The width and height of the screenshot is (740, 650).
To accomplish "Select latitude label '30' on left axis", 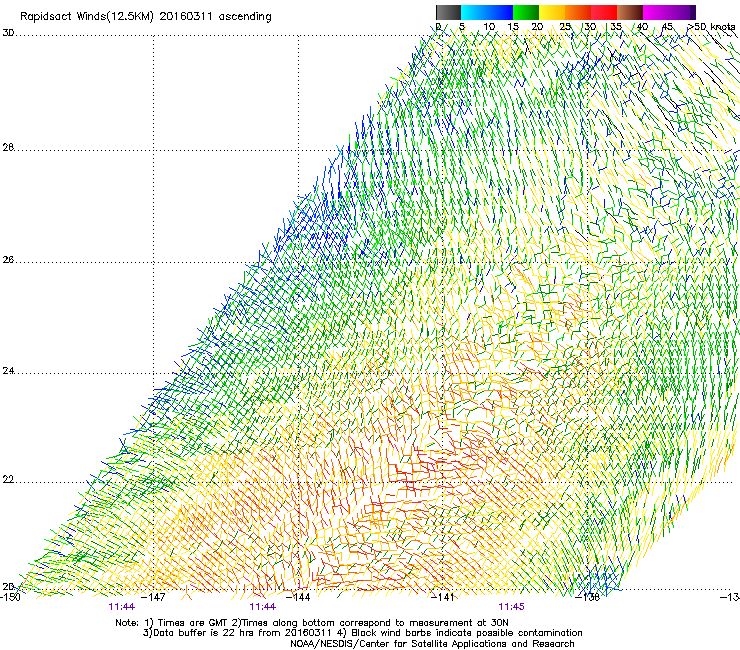I will (8, 33).
